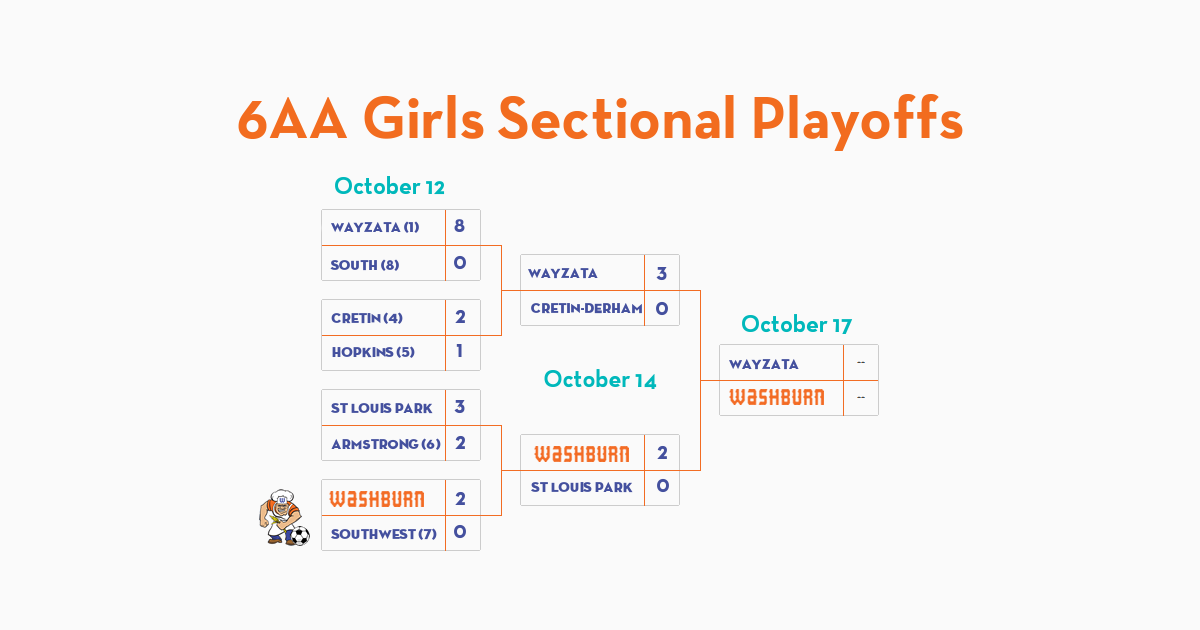Click the Southwest (7) team cell

coord(384,533)
